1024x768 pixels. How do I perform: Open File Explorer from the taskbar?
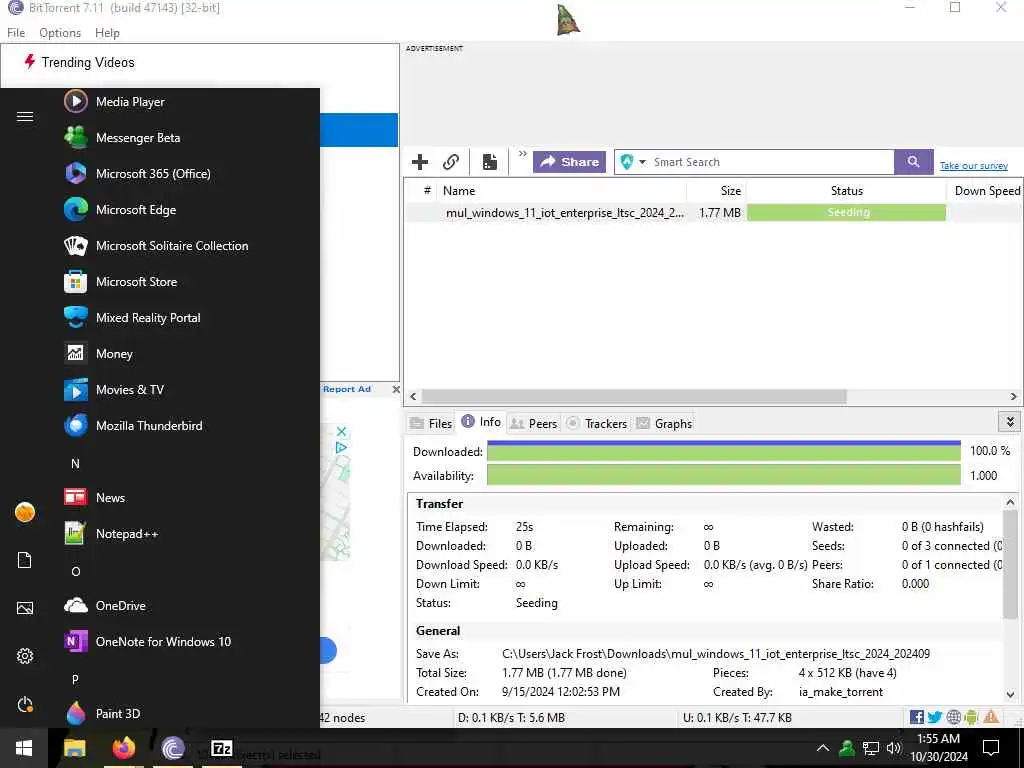tap(74, 748)
